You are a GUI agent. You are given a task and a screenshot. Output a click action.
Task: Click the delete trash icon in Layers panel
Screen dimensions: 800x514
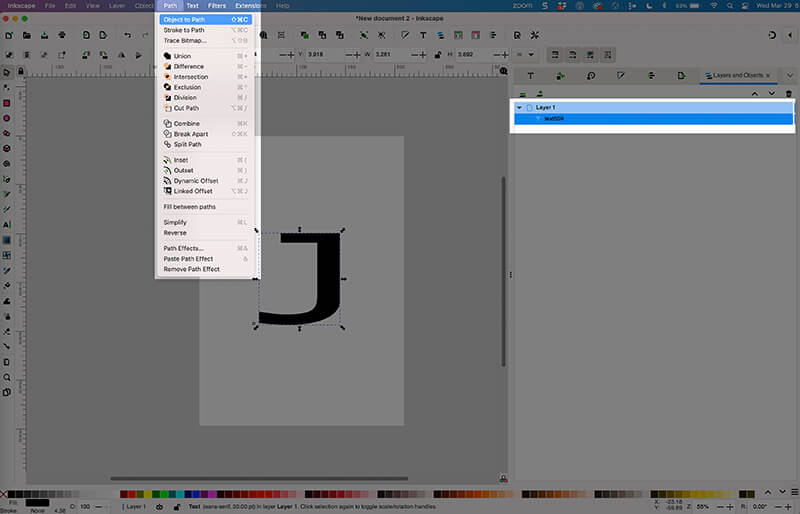[x=788, y=93]
